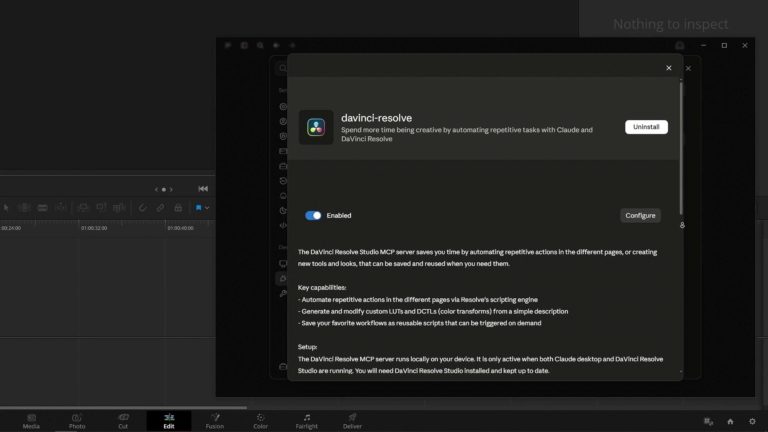This screenshot has width=768, height=432.
Task: Click the Nothing to inspect text
Action: pyautogui.click(x=671, y=24)
